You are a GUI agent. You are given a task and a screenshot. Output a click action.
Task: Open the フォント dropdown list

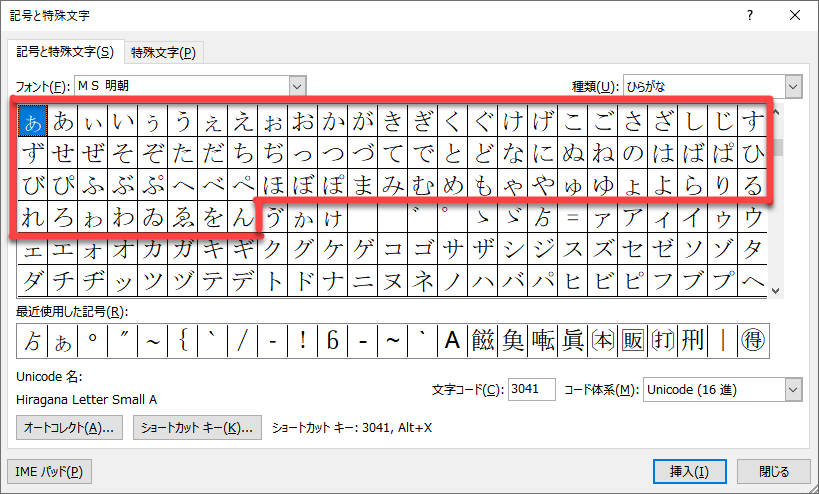tap(297, 87)
